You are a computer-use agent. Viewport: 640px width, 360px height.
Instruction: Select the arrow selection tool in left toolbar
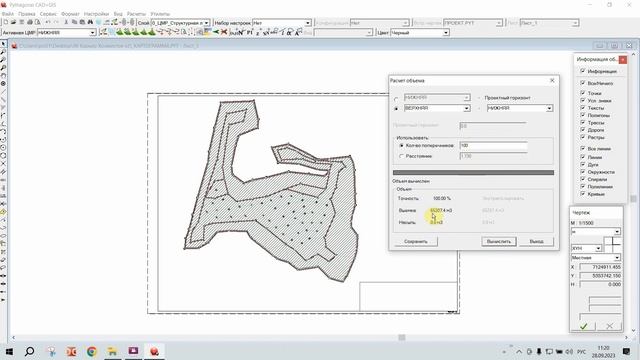pos(3,44)
